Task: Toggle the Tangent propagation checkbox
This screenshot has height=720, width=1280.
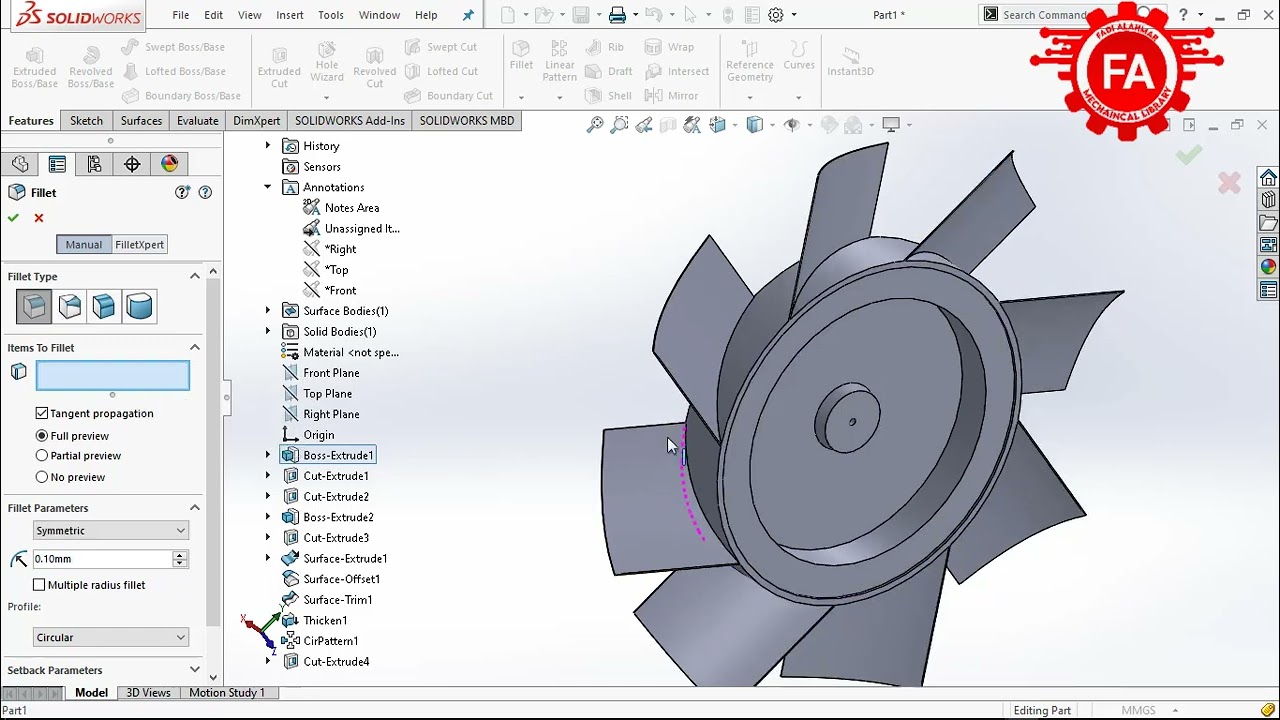Action: point(42,413)
